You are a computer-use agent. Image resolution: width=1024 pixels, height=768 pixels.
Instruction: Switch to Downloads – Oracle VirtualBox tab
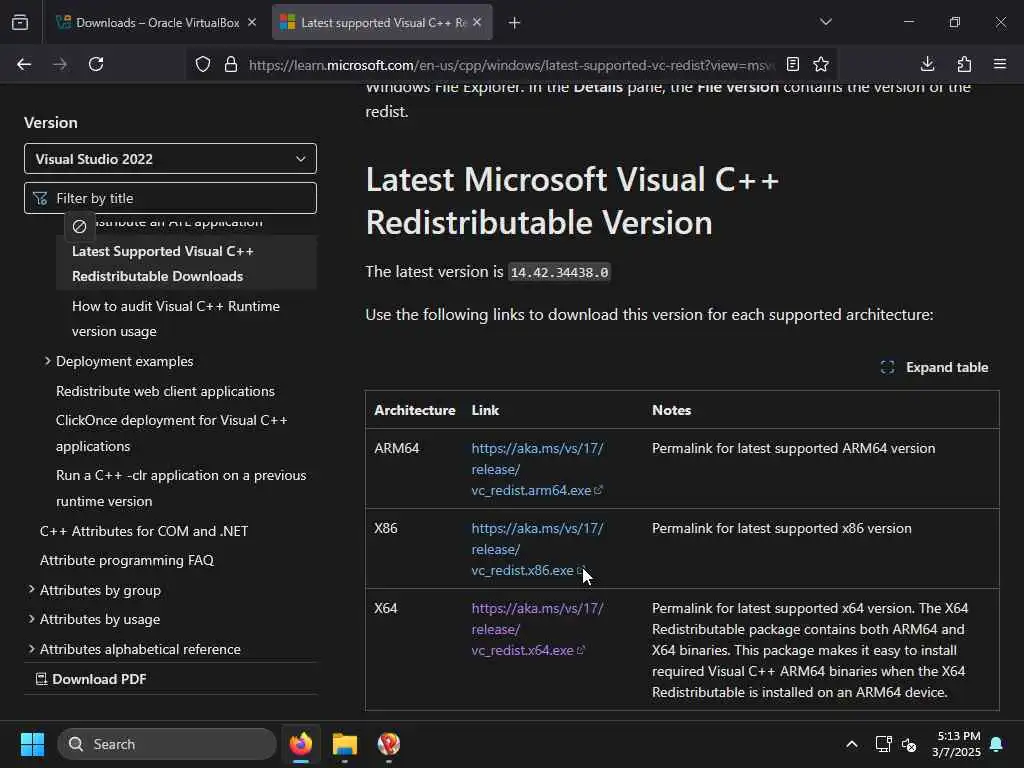[x=157, y=22]
